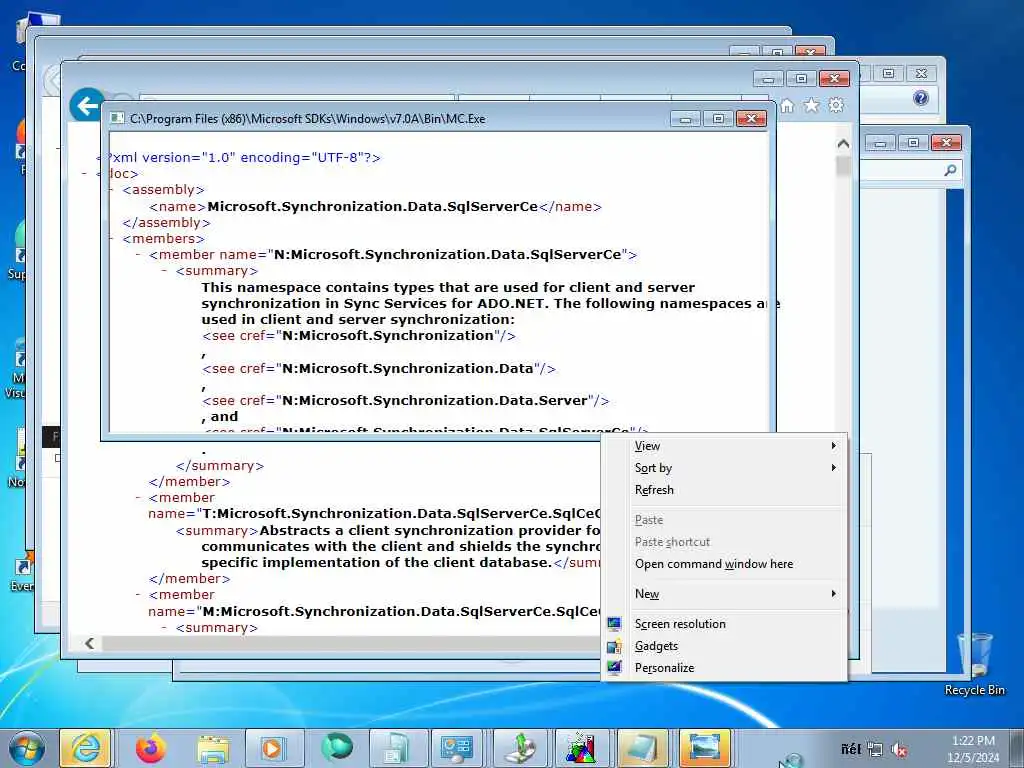The height and width of the screenshot is (768, 1024).
Task: Click the closing </summary> tag
Action: (219, 466)
